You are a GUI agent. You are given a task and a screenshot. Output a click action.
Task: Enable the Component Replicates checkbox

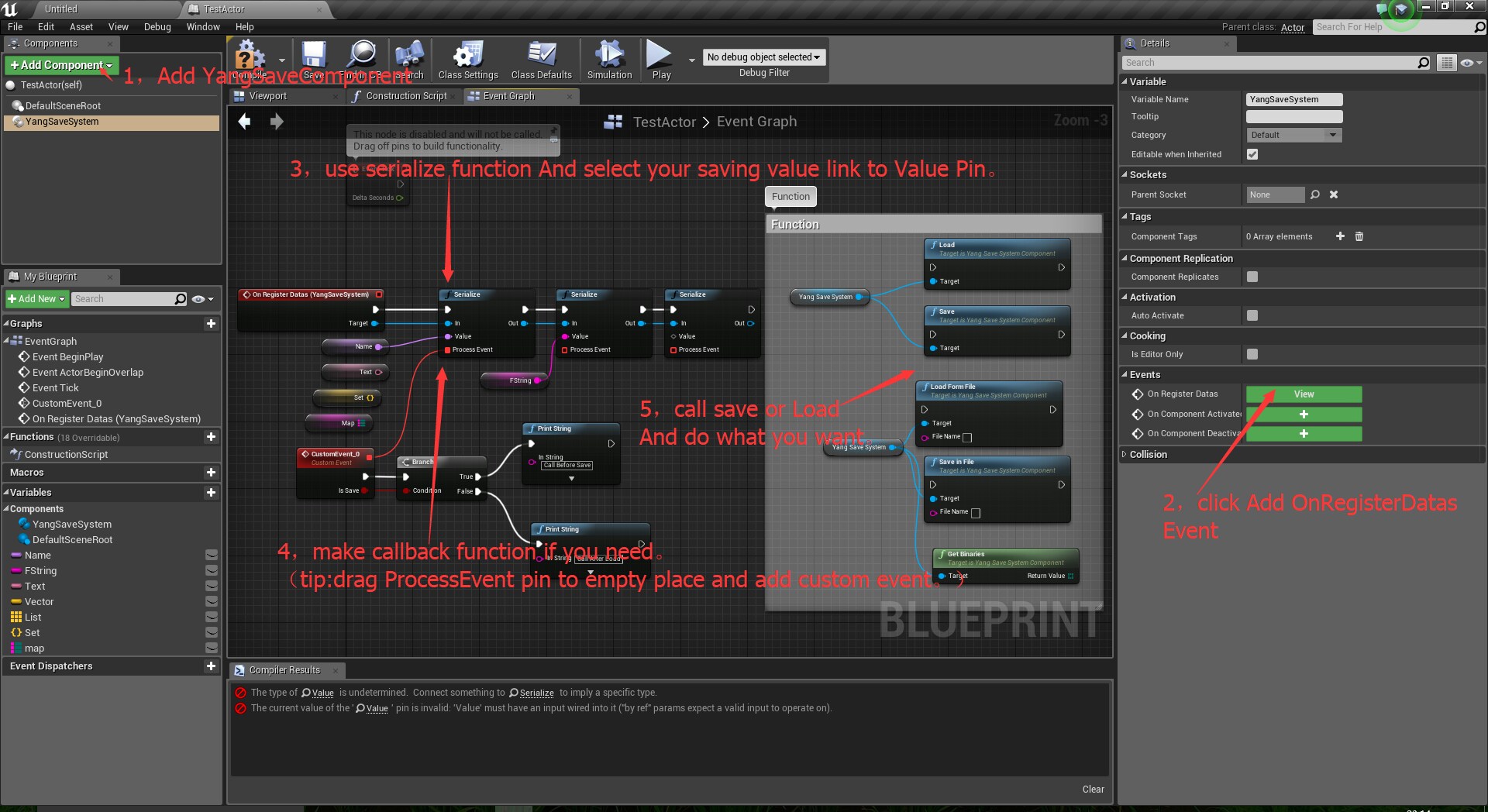click(1253, 277)
